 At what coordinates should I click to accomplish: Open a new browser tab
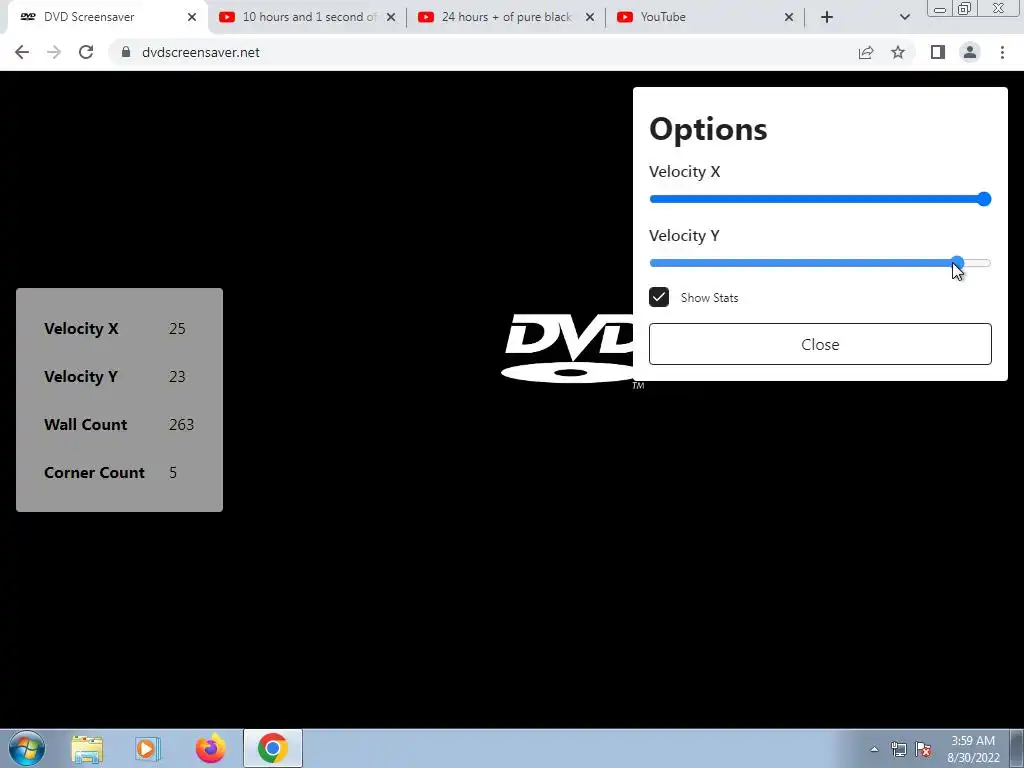(827, 17)
